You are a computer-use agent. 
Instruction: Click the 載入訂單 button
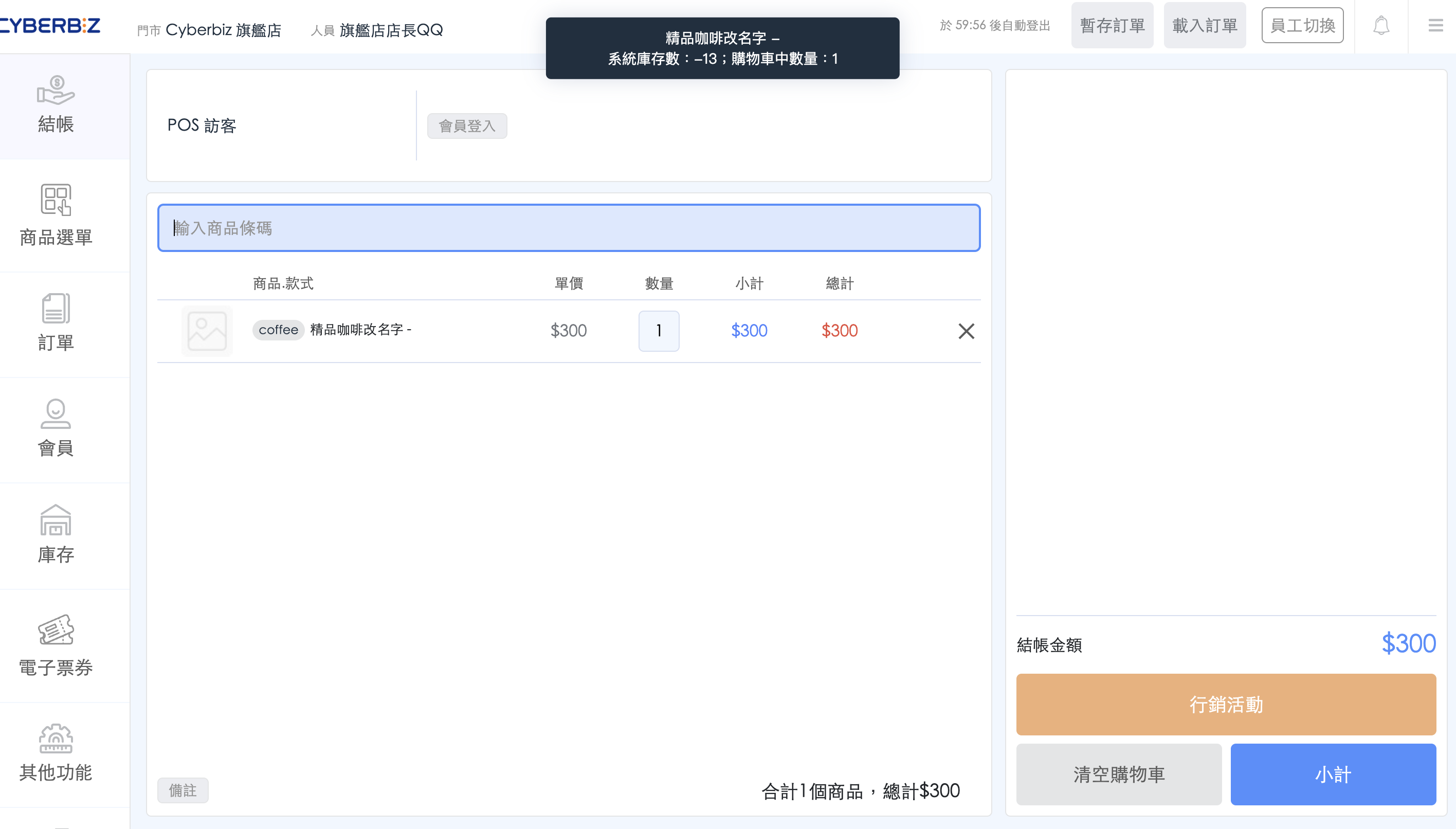coord(1205,26)
